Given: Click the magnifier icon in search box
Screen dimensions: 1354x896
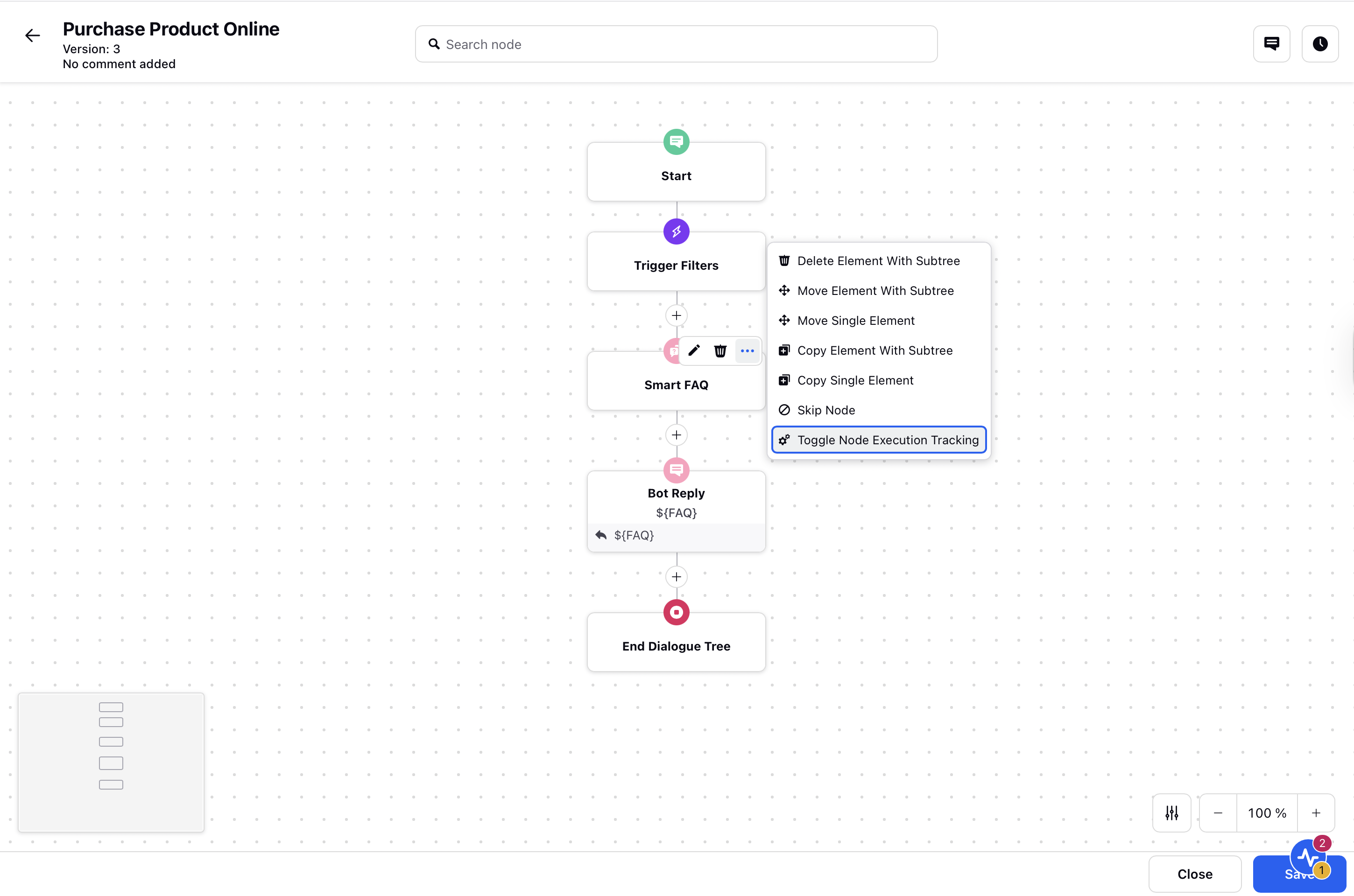Looking at the screenshot, I should pos(434,44).
